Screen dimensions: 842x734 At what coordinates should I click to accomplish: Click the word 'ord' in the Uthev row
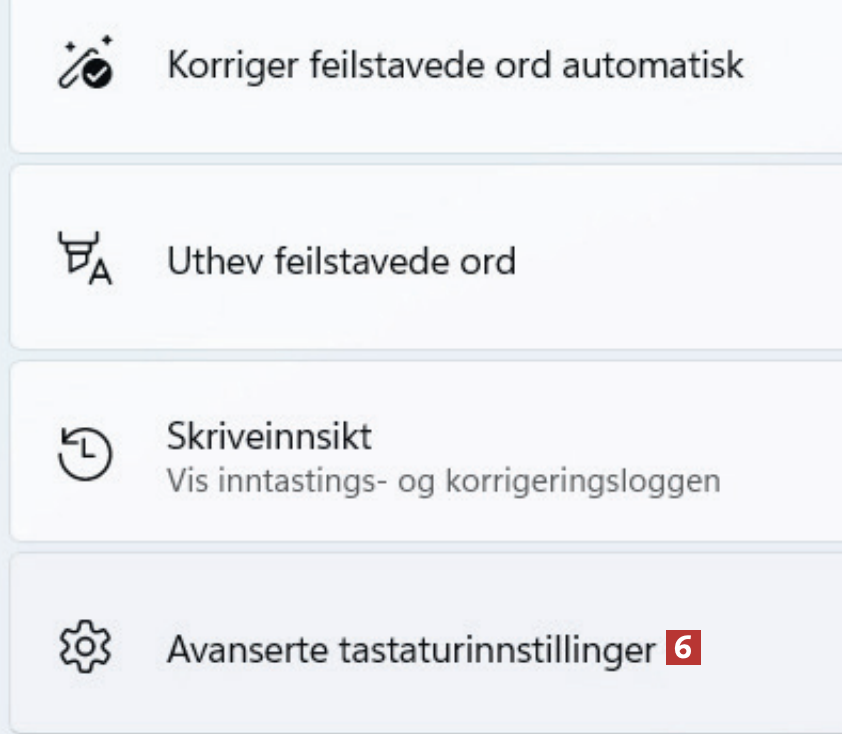pos(489,262)
